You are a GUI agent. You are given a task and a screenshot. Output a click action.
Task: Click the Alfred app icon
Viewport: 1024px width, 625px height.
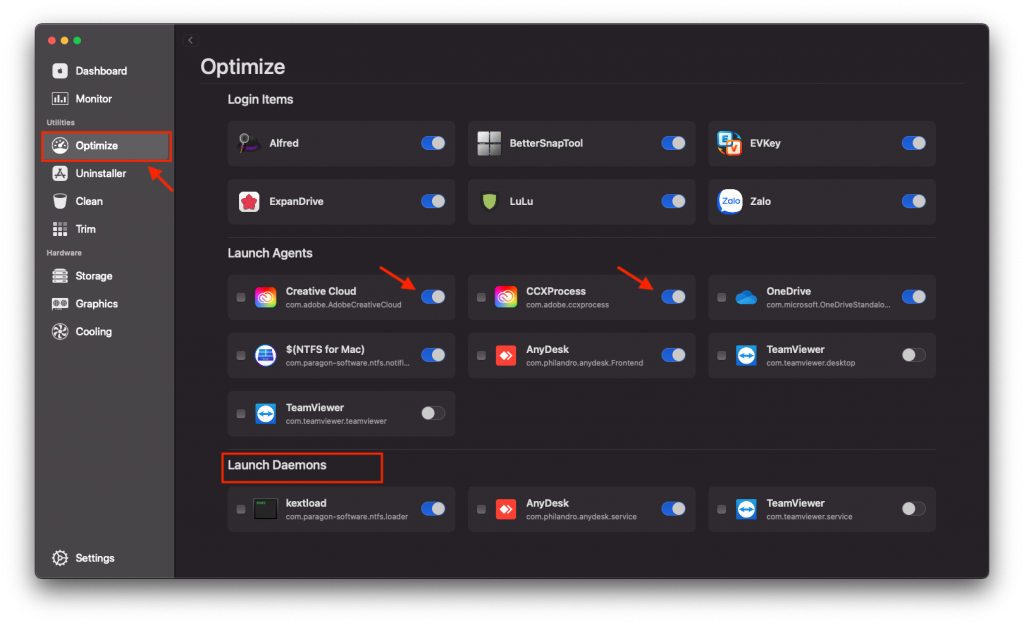pos(250,143)
